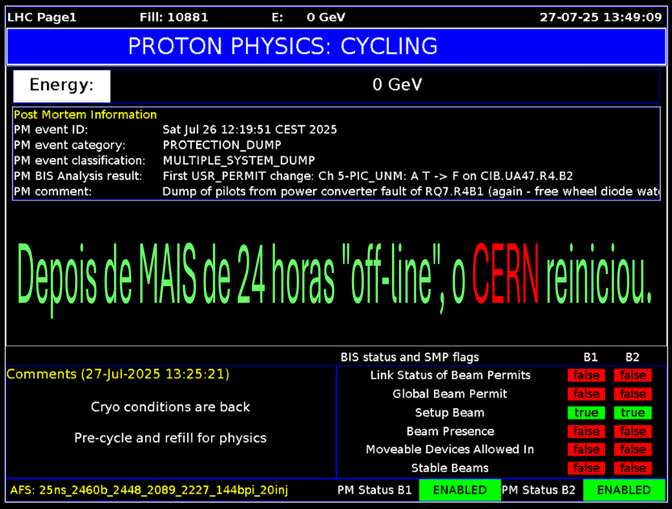
Task: Select the Post Mortem Information heading
Action: [x=85, y=115]
